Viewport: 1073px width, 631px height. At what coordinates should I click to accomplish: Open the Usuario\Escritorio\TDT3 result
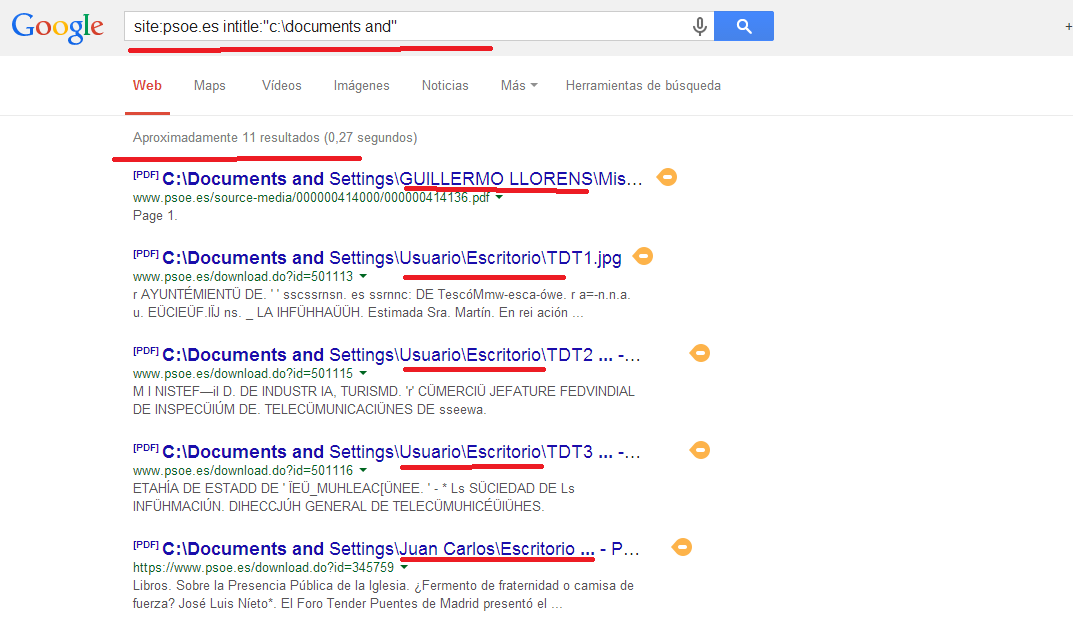point(401,452)
